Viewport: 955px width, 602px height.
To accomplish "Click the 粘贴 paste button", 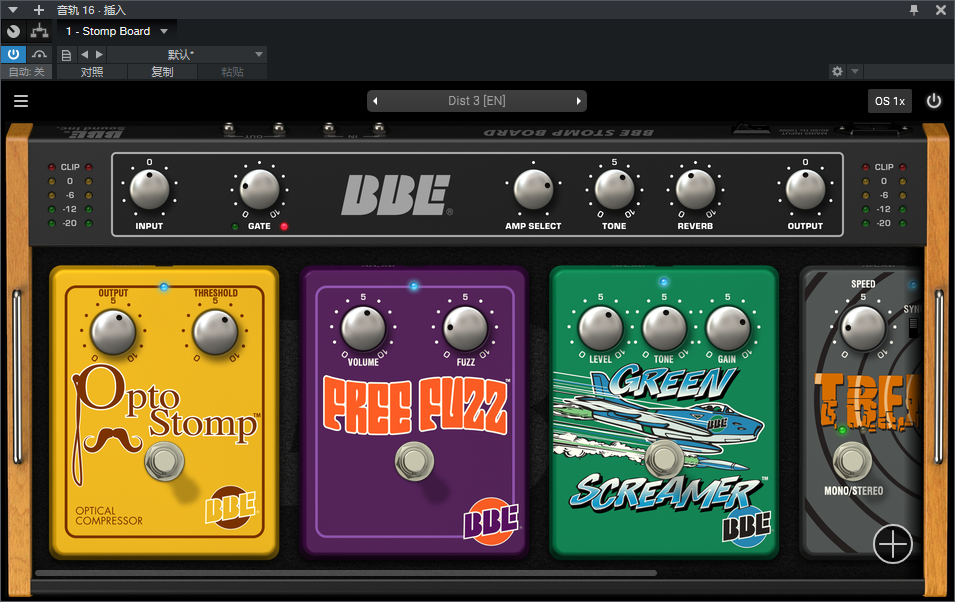I will tap(232, 72).
